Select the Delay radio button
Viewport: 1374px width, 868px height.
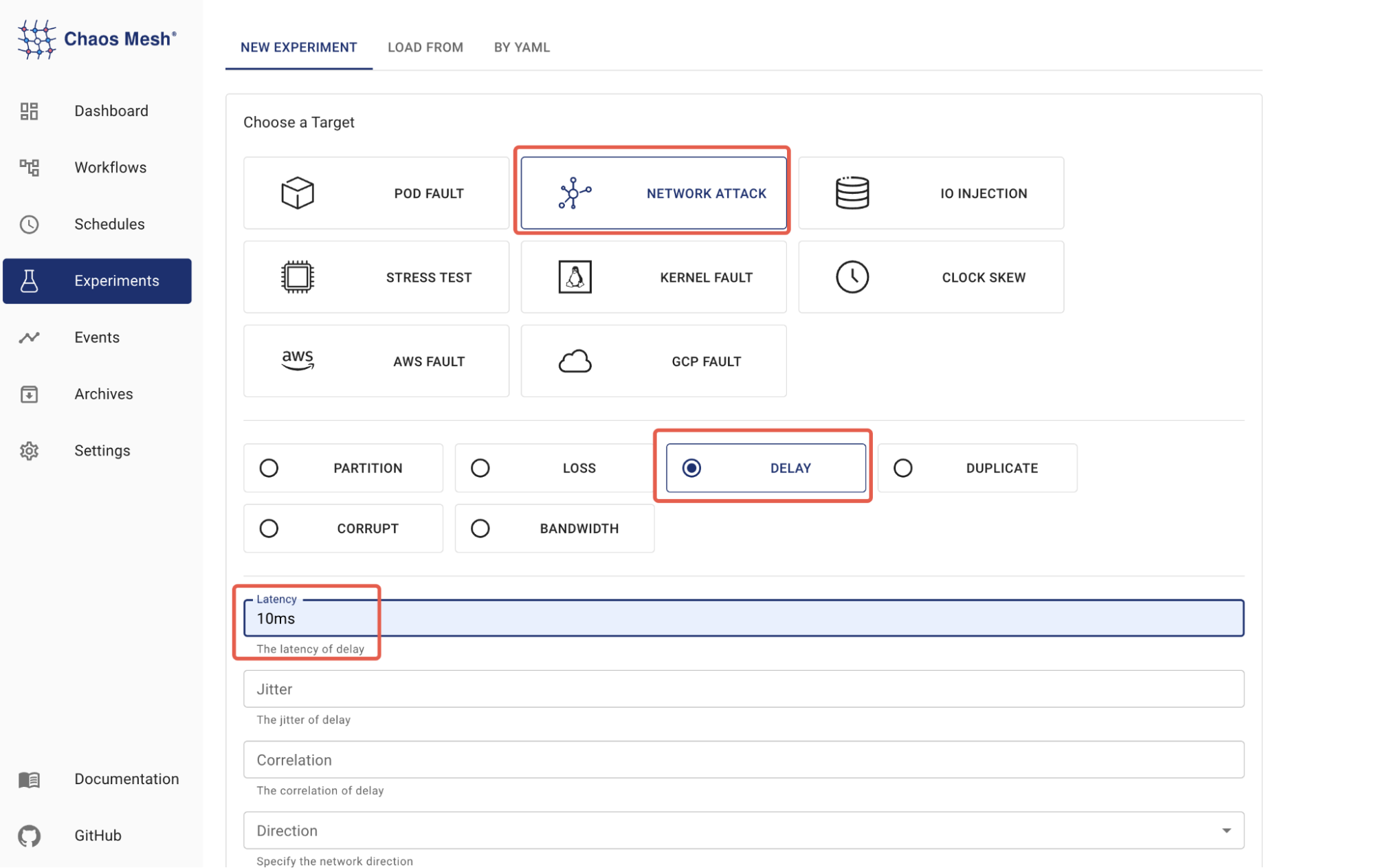[x=692, y=467]
